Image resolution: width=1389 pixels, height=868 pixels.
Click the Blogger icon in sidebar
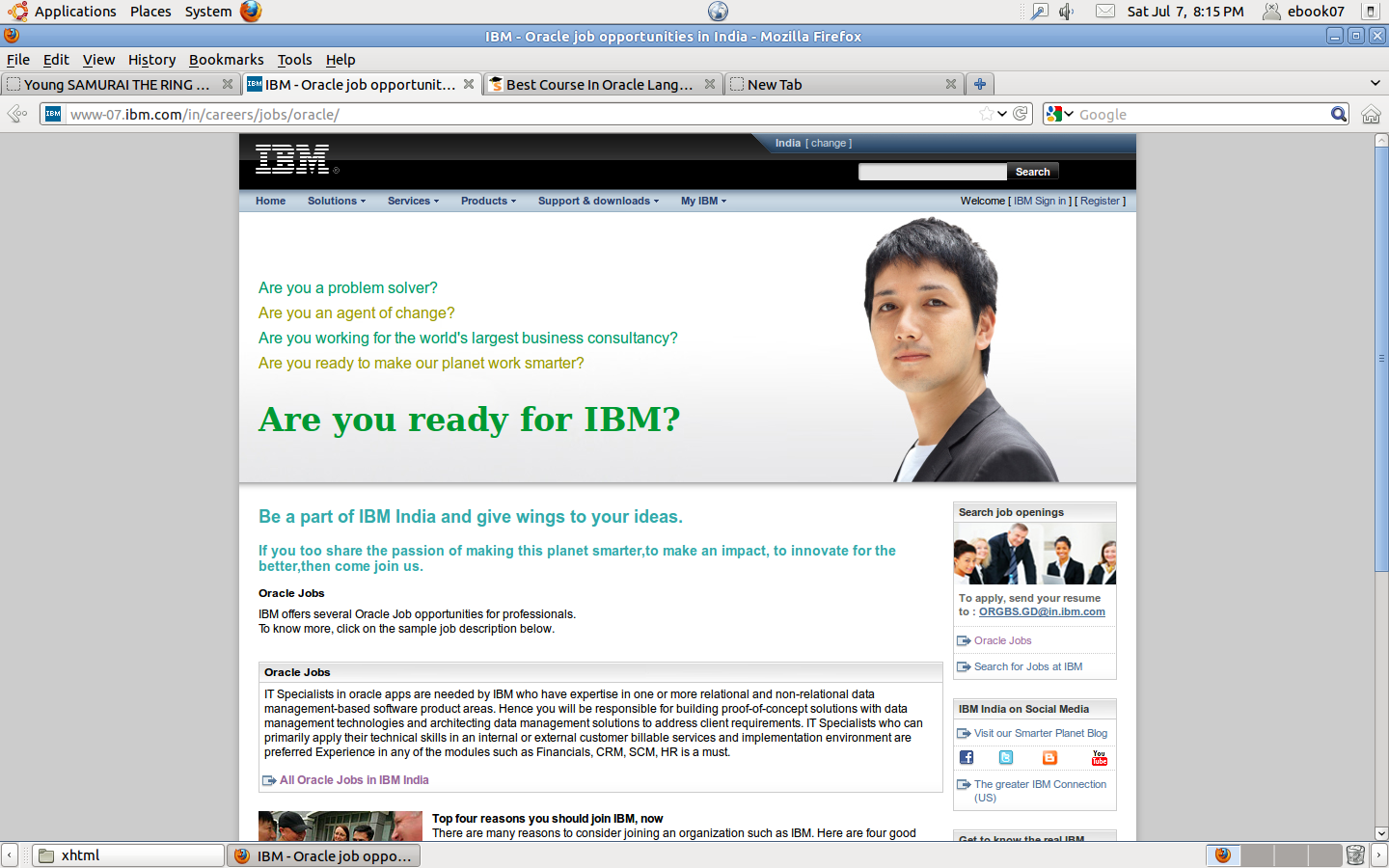1049,758
